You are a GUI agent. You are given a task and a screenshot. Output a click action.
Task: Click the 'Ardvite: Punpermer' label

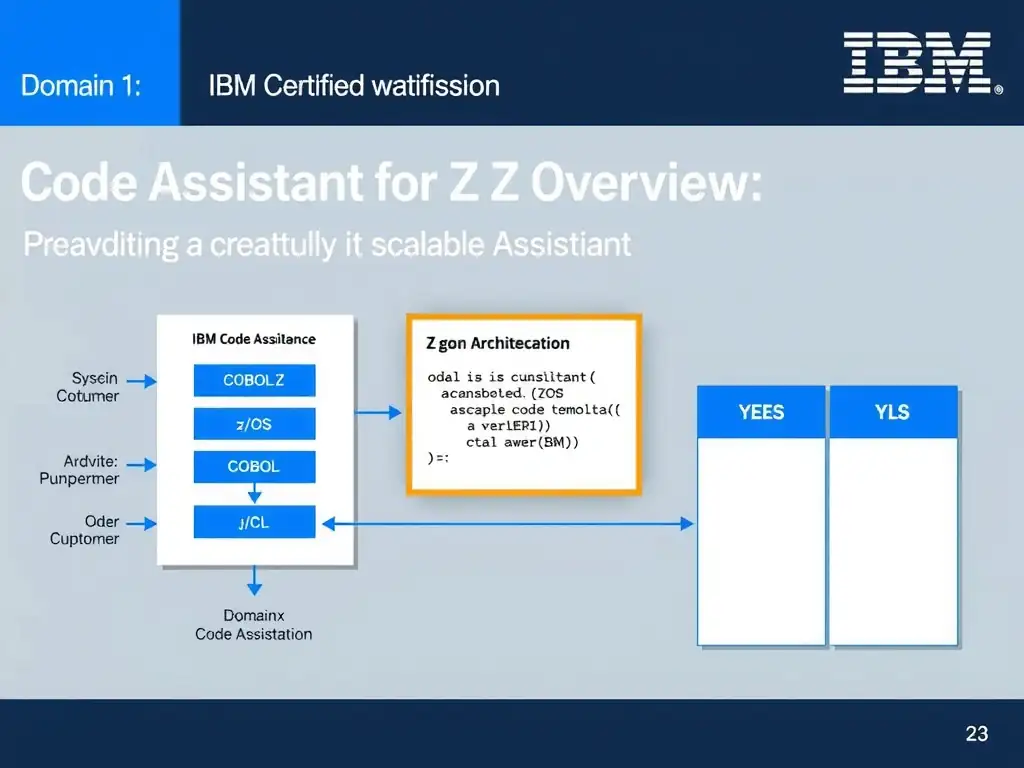pos(80,470)
